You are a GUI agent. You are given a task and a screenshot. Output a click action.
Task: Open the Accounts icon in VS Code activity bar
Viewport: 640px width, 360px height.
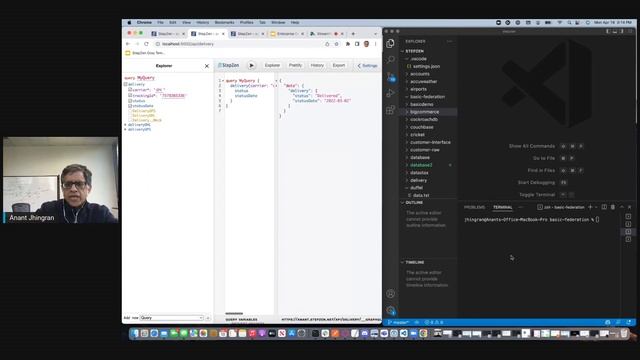(x=391, y=293)
